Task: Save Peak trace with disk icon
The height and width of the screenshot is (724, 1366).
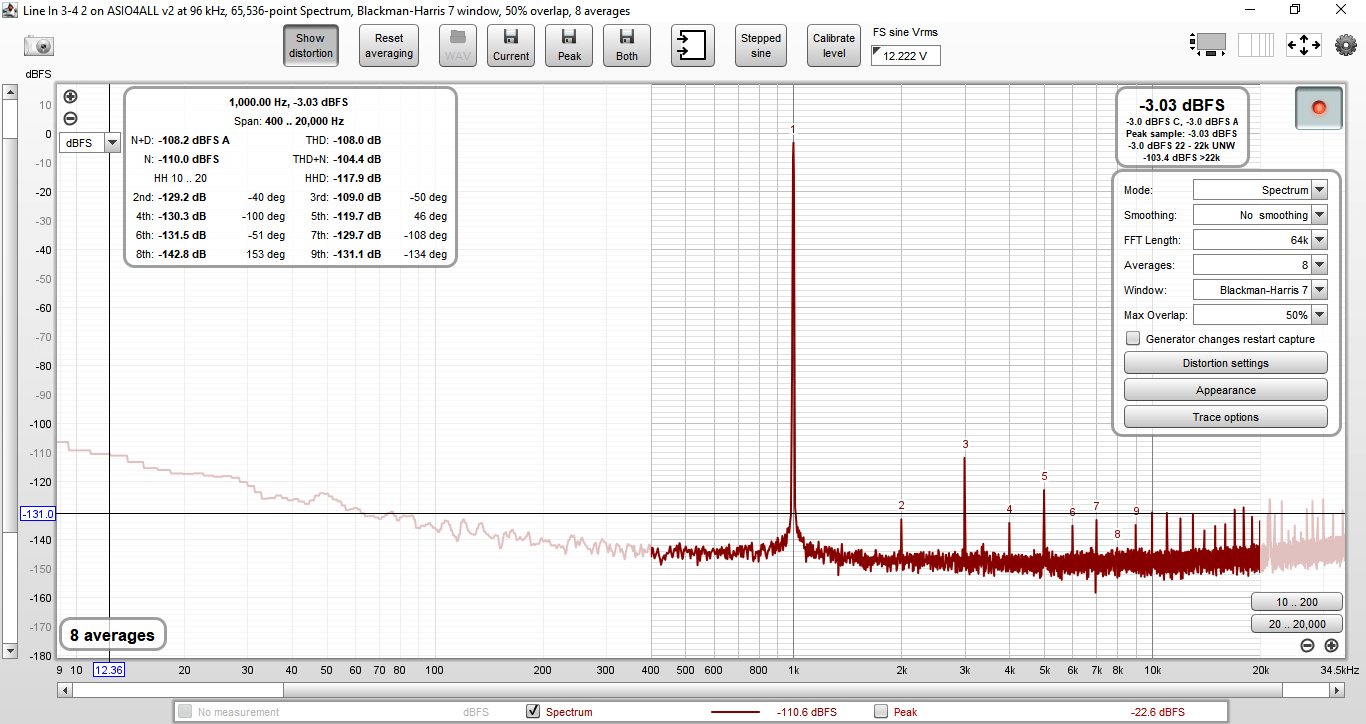Action: (569, 46)
